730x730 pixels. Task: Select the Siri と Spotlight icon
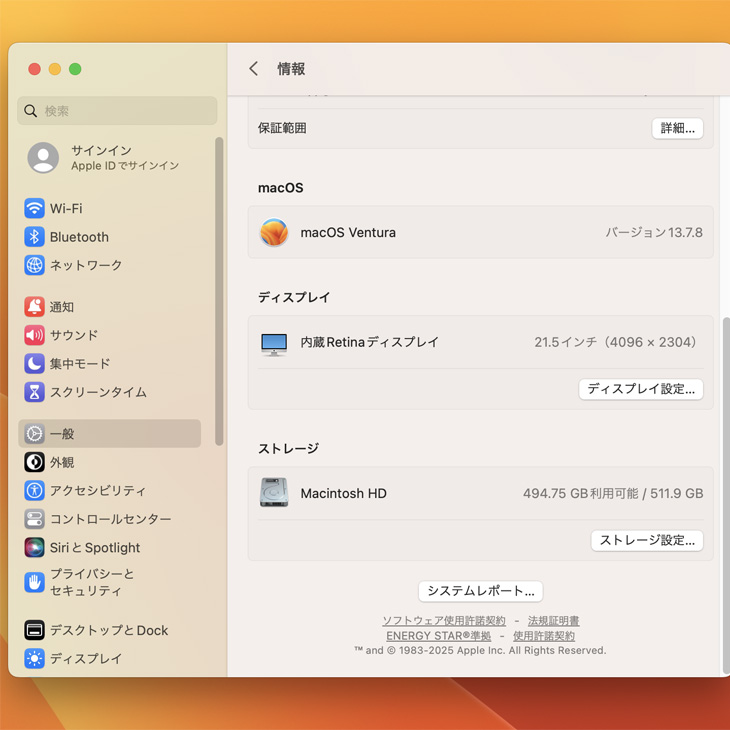coord(34,547)
